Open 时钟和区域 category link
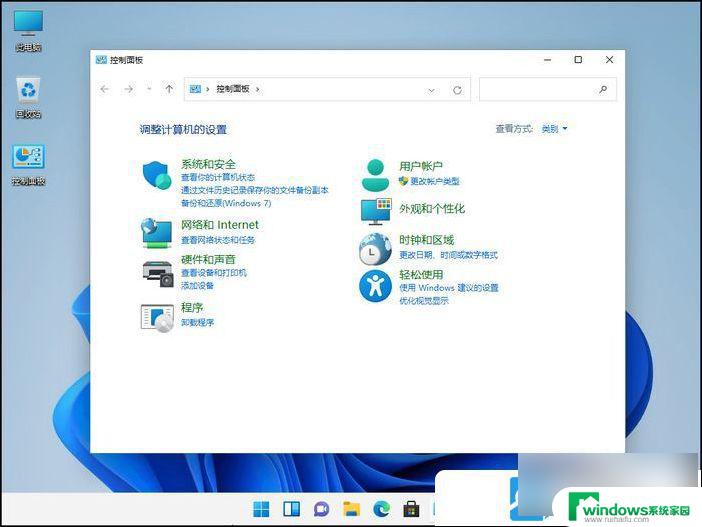702x527 pixels. tap(427, 240)
